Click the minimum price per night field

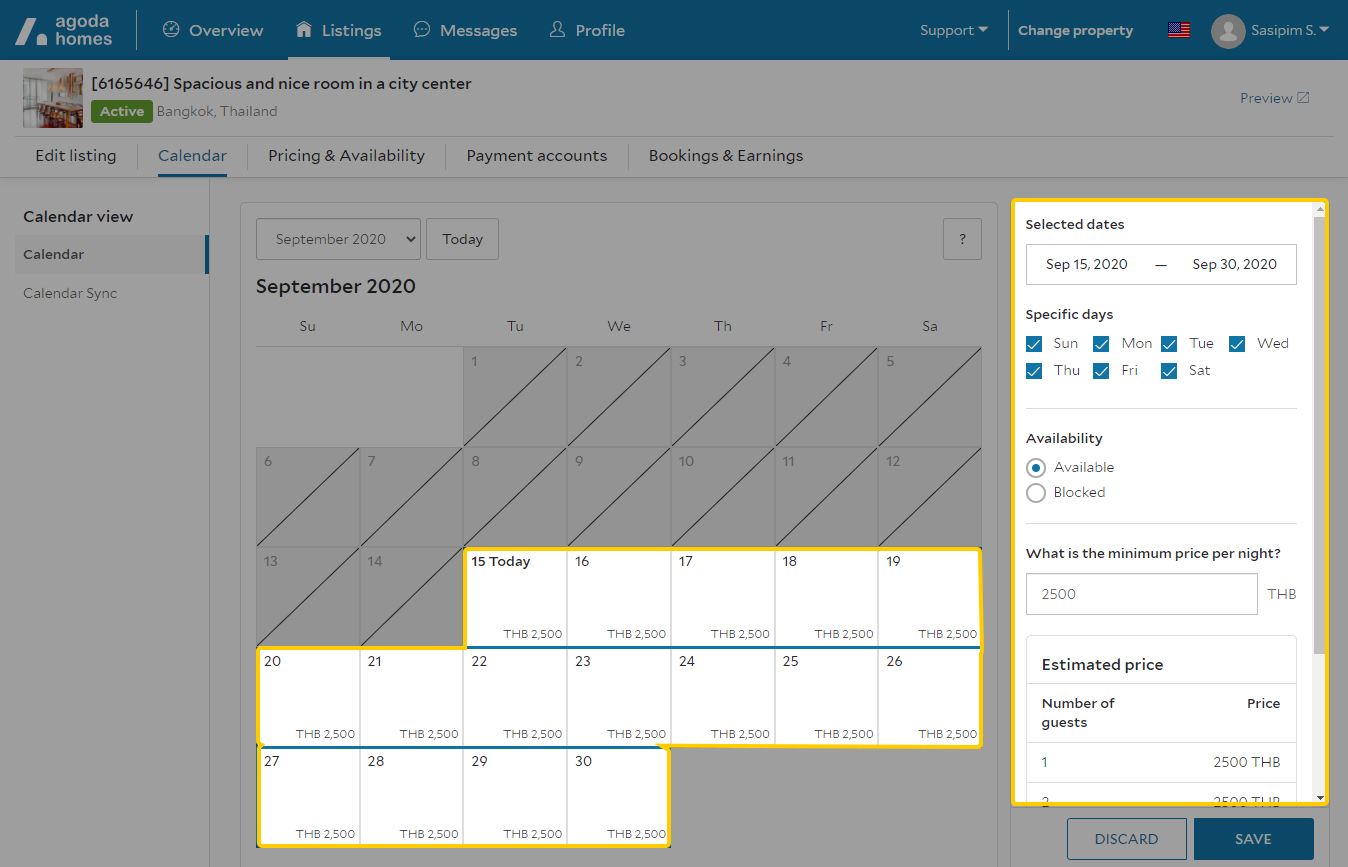click(x=1141, y=594)
